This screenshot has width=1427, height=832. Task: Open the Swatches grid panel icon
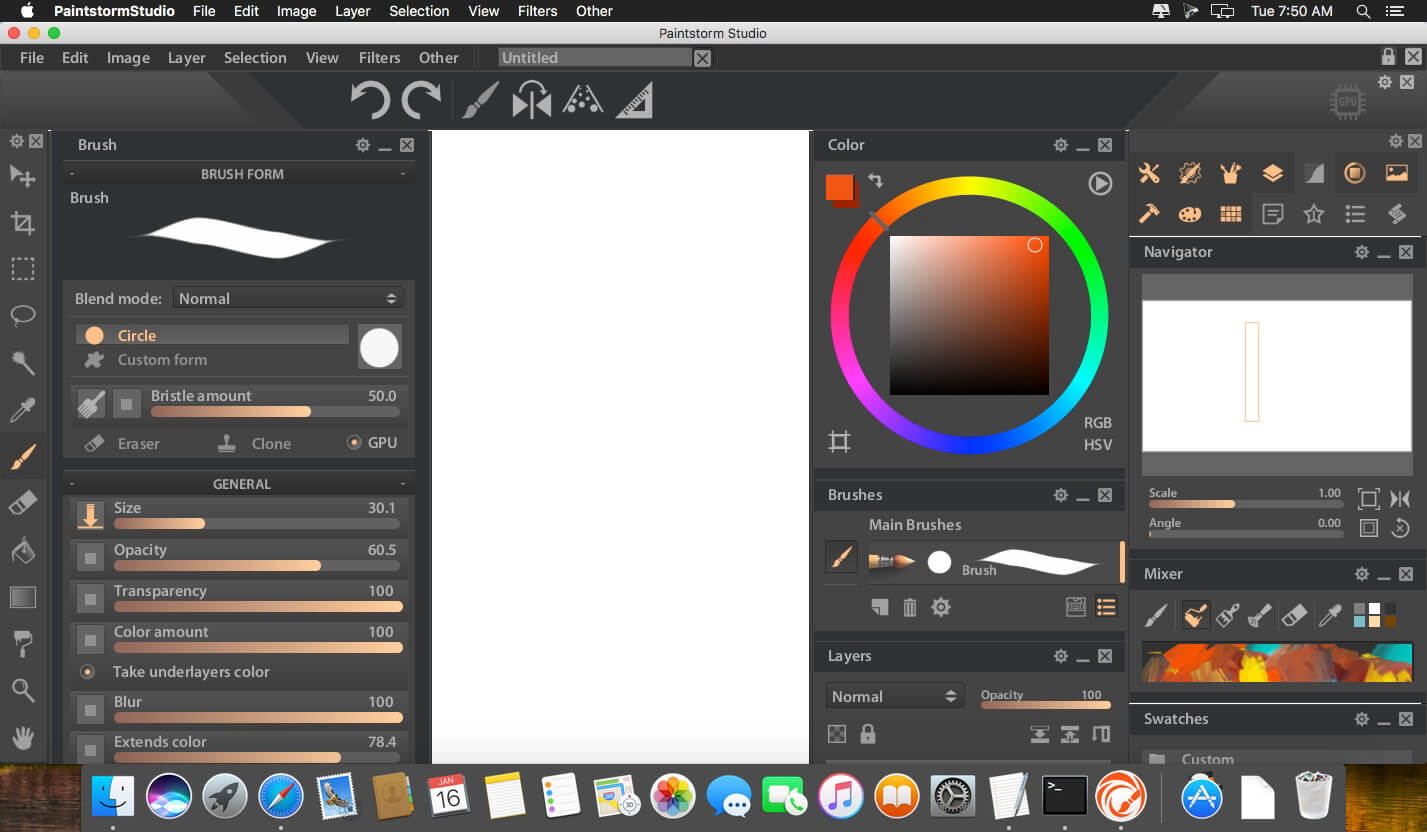(1230, 213)
